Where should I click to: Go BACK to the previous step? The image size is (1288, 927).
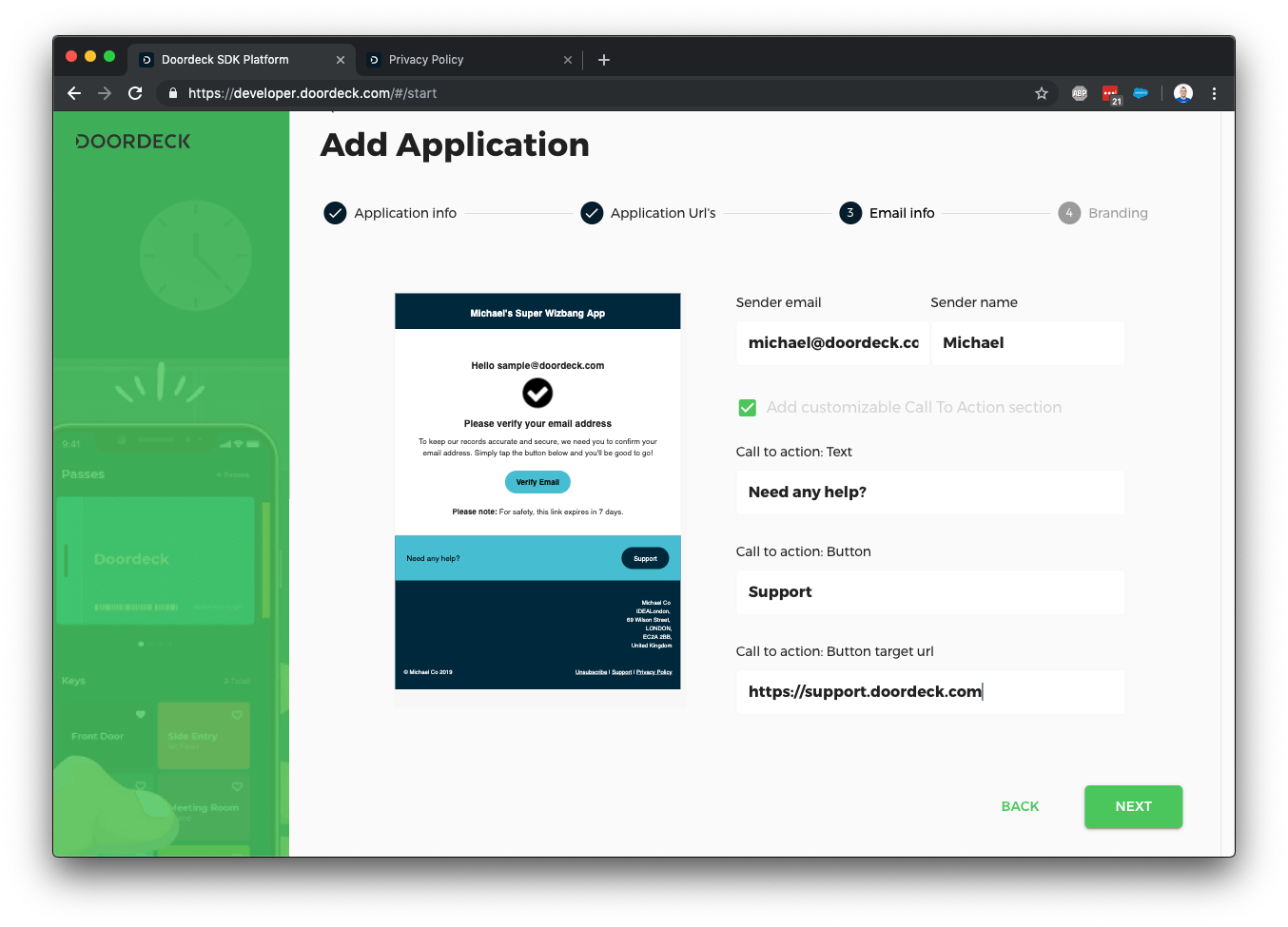point(1020,806)
